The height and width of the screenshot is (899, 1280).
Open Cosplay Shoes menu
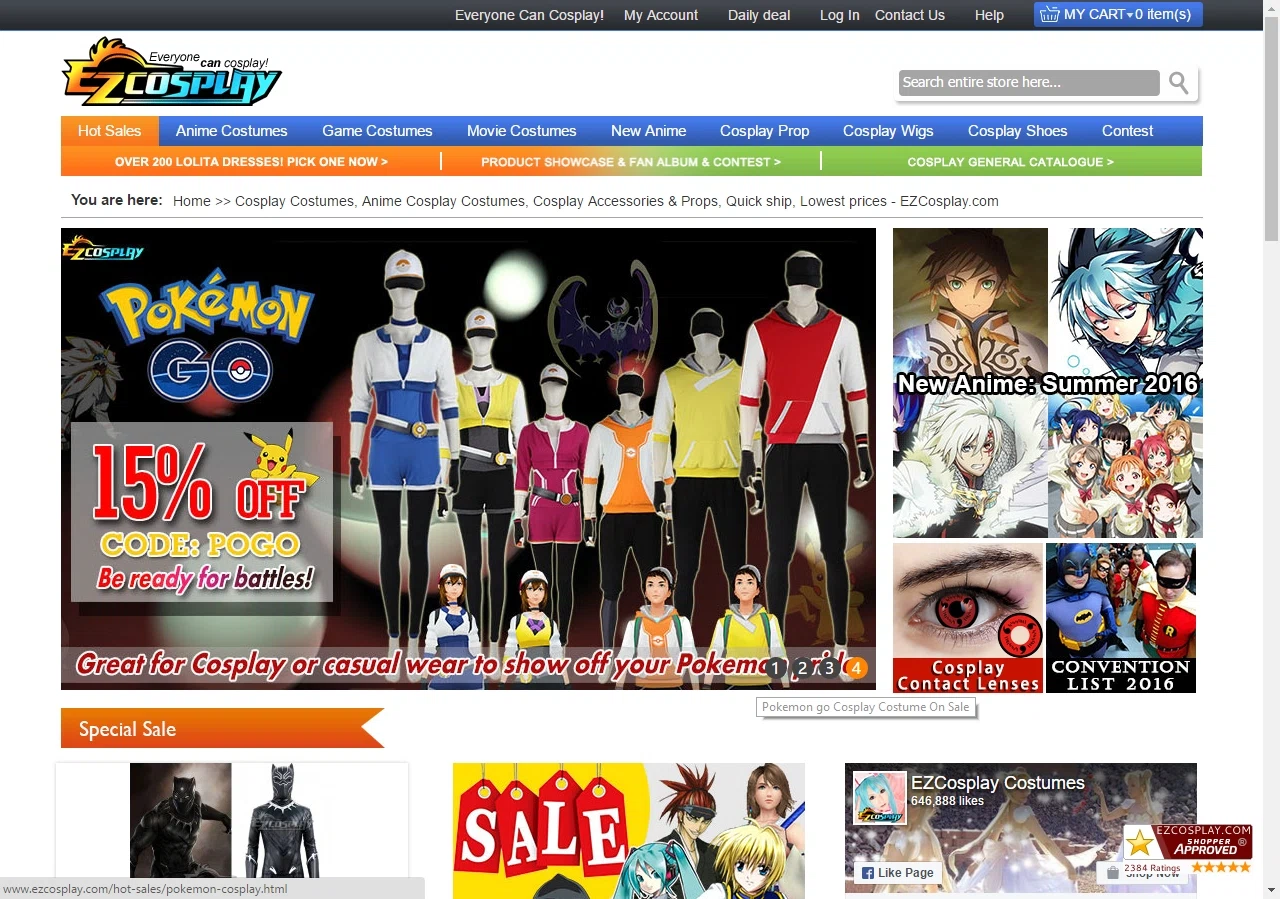pyautogui.click(x=1017, y=131)
